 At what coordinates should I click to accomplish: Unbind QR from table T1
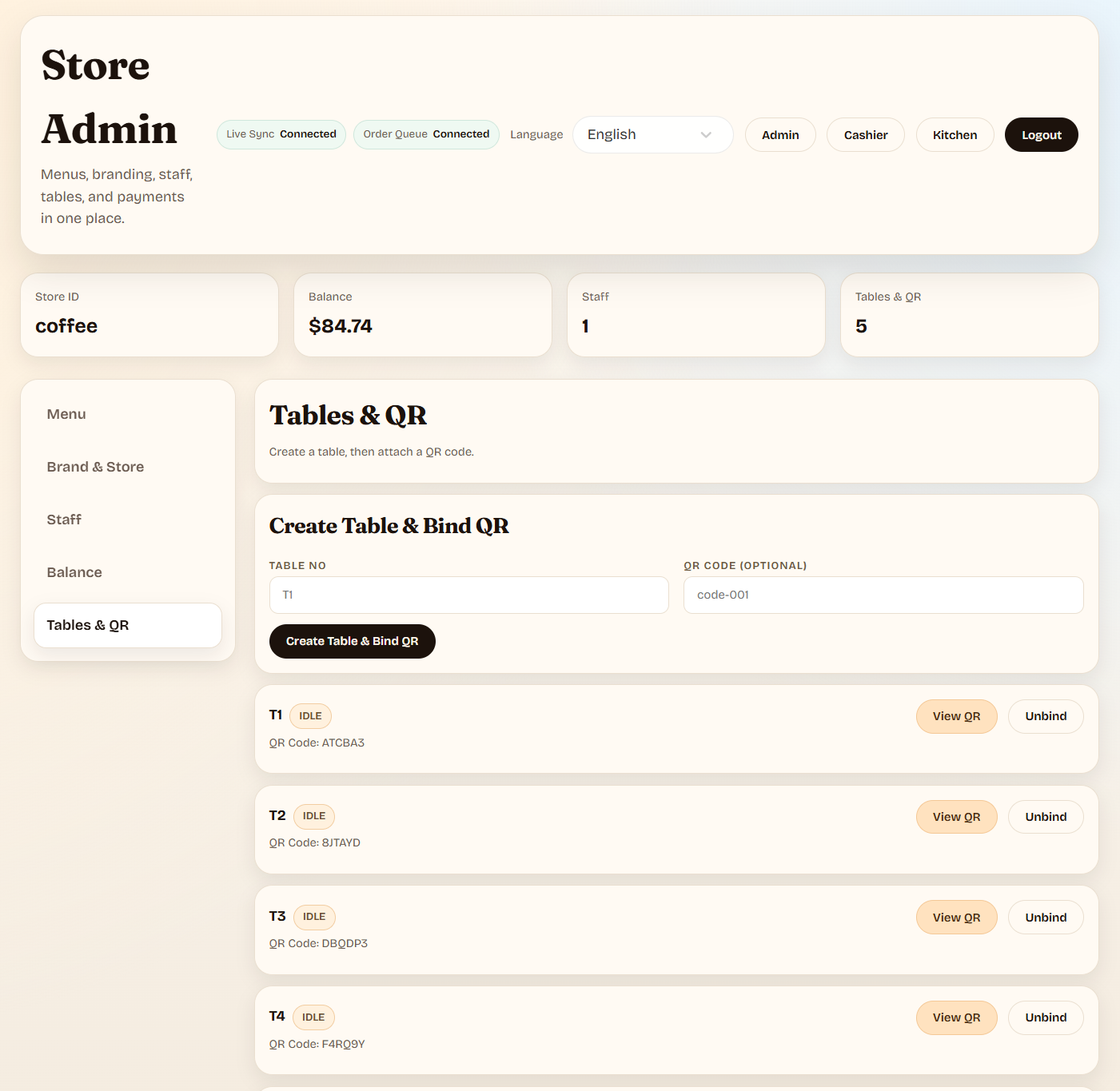tap(1046, 716)
